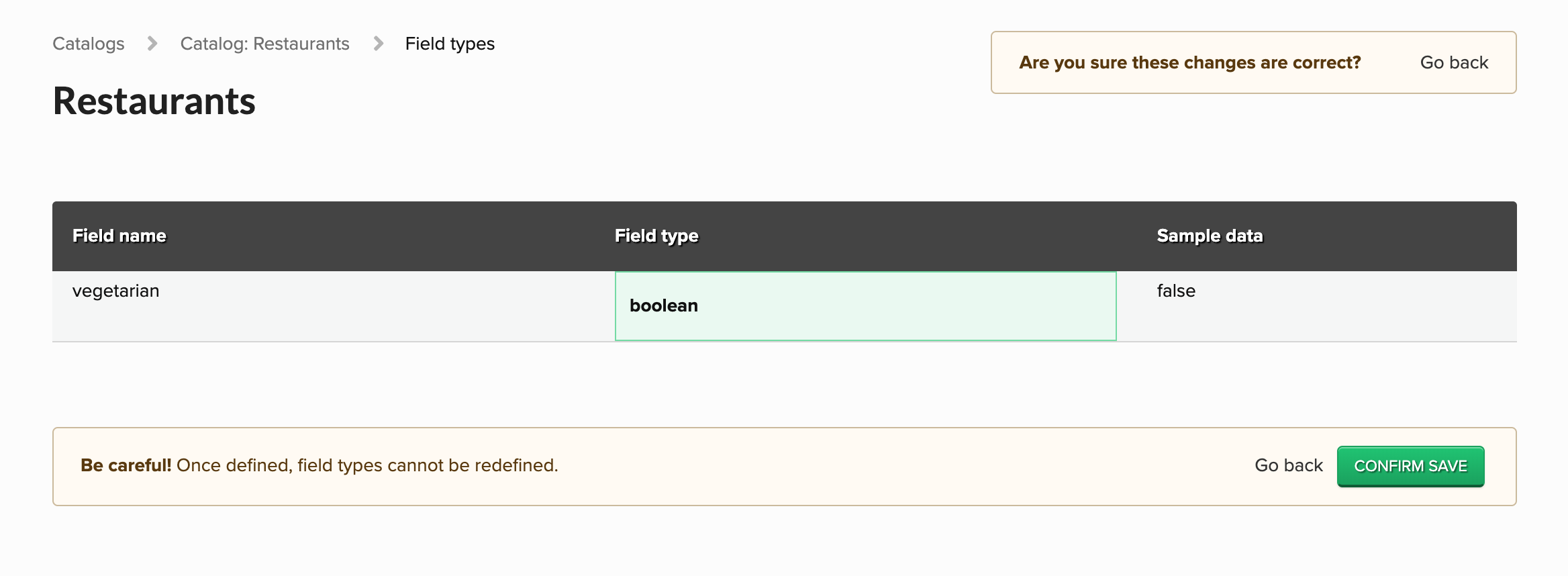Click the Sample data column header
The height and width of the screenshot is (576, 1568).
(x=1210, y=236)
